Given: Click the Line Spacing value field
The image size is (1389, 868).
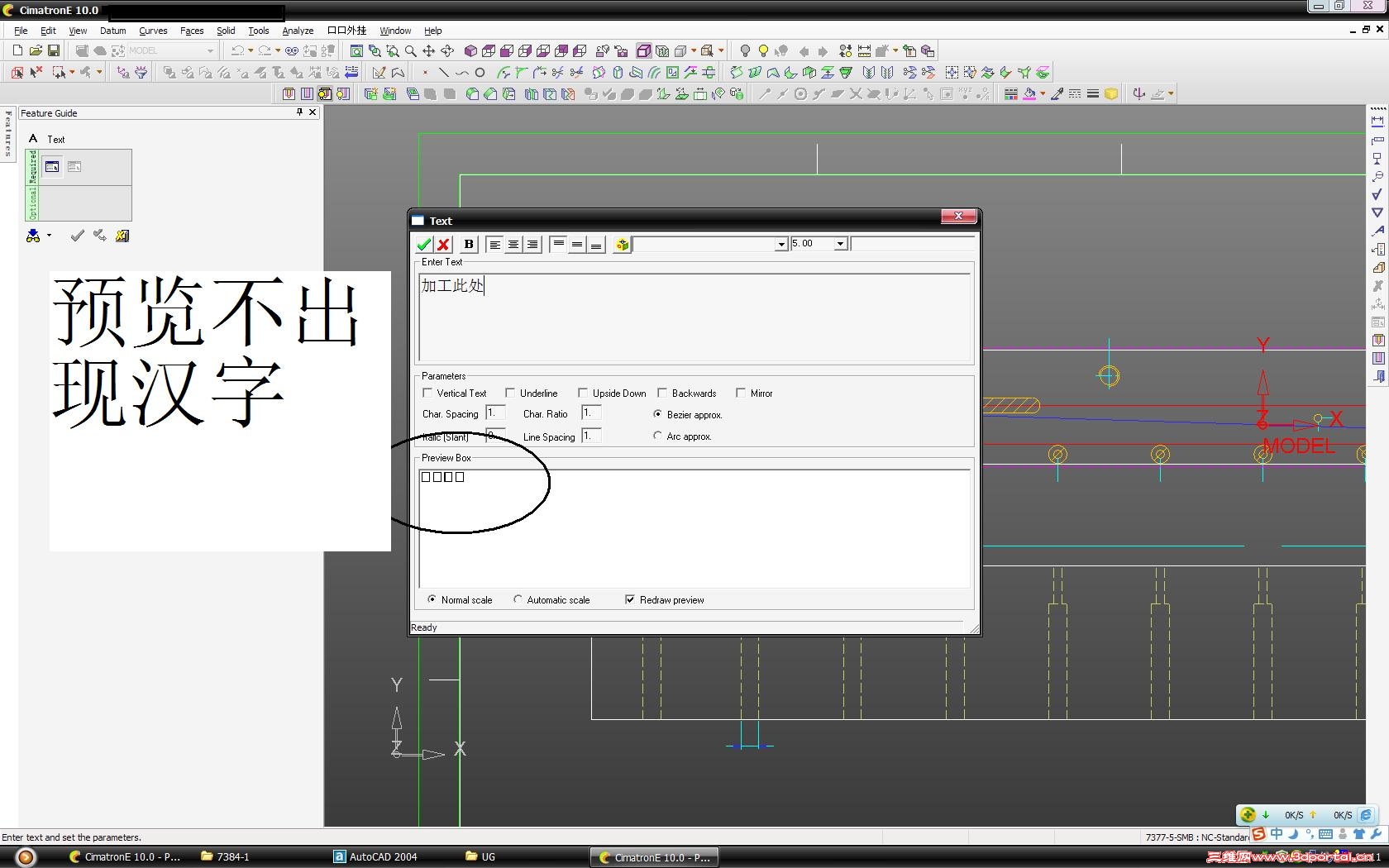Looking at the screenshot, I should (x=591, y=436).
